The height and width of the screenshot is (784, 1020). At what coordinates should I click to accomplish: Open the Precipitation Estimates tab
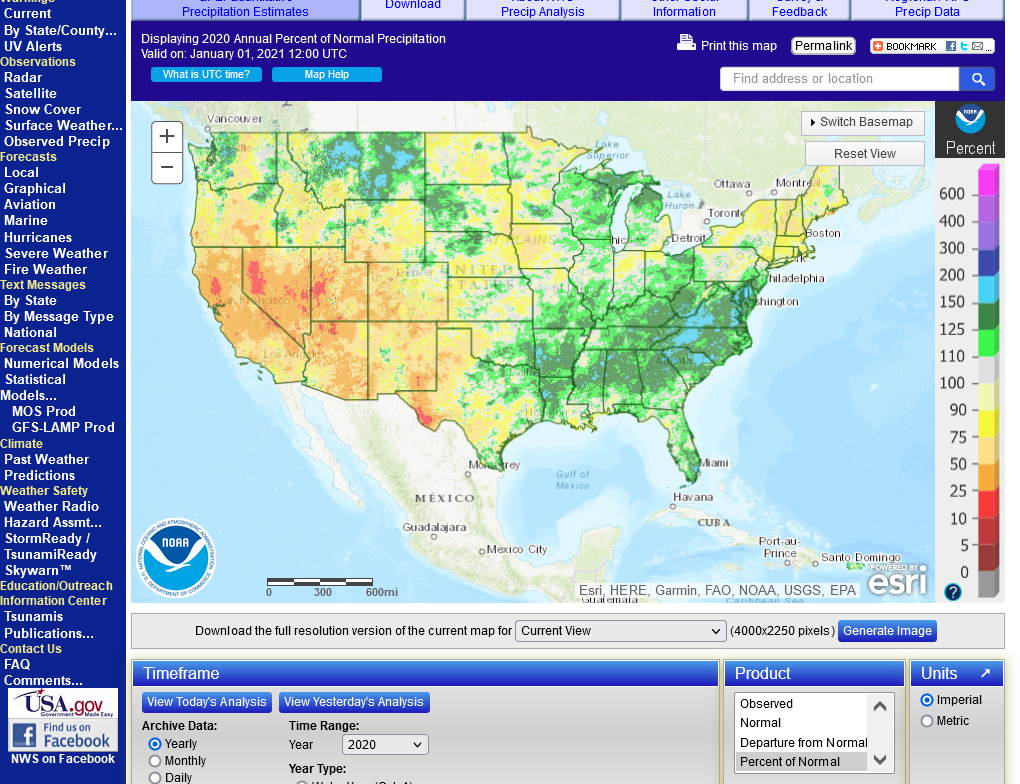(x=245, y=10)
